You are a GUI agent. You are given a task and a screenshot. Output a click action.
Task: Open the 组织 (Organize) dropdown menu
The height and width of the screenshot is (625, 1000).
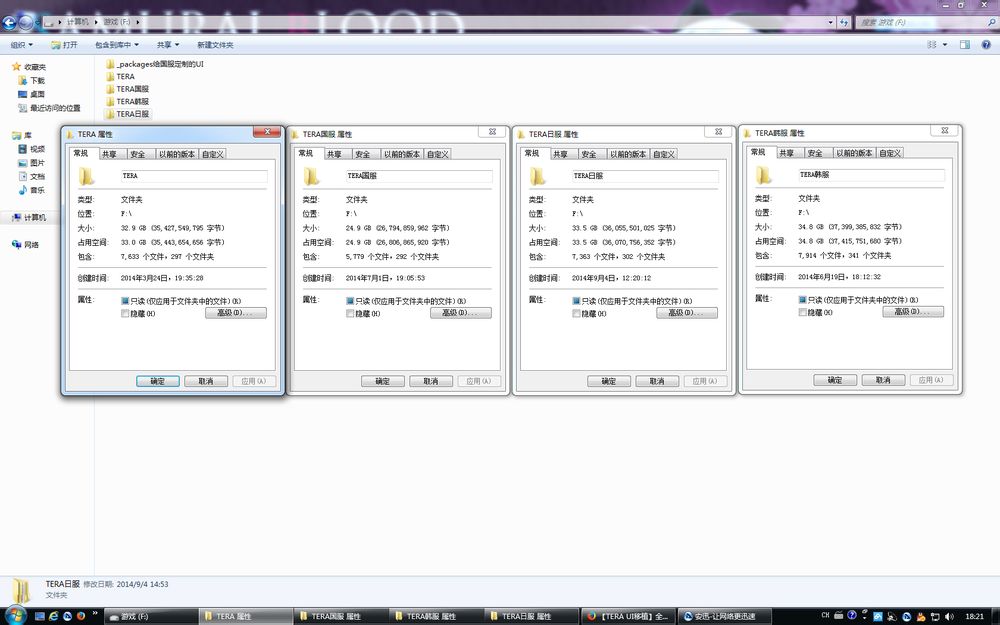point(22,45)
